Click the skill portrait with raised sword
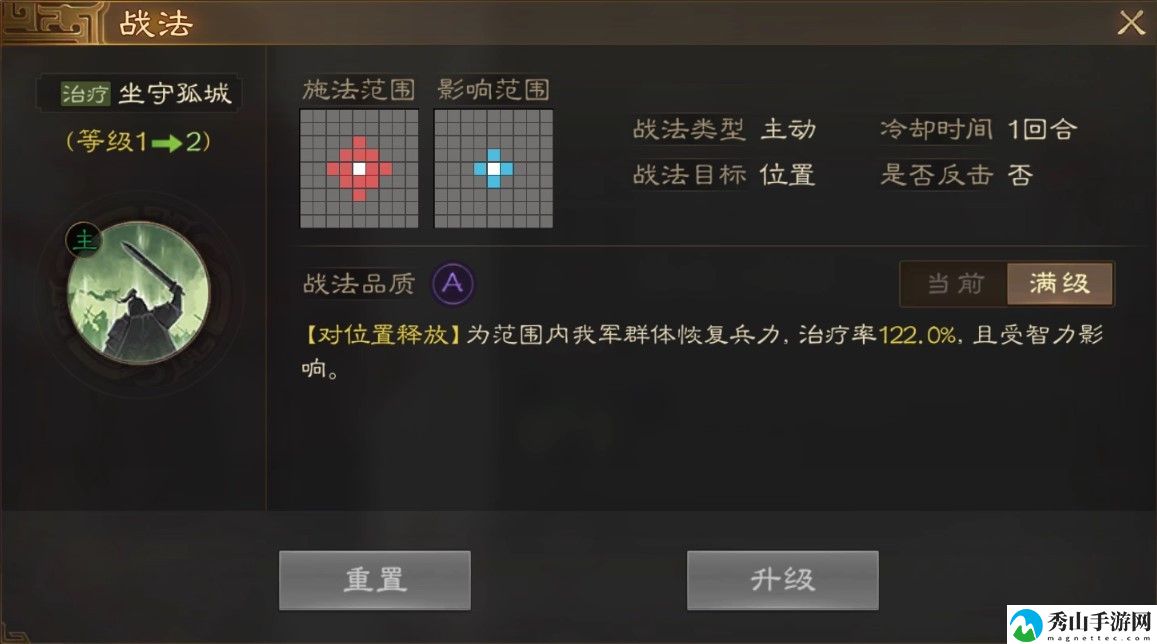The width and height of the screenshot is (1157, 644). tap(138, 294)
